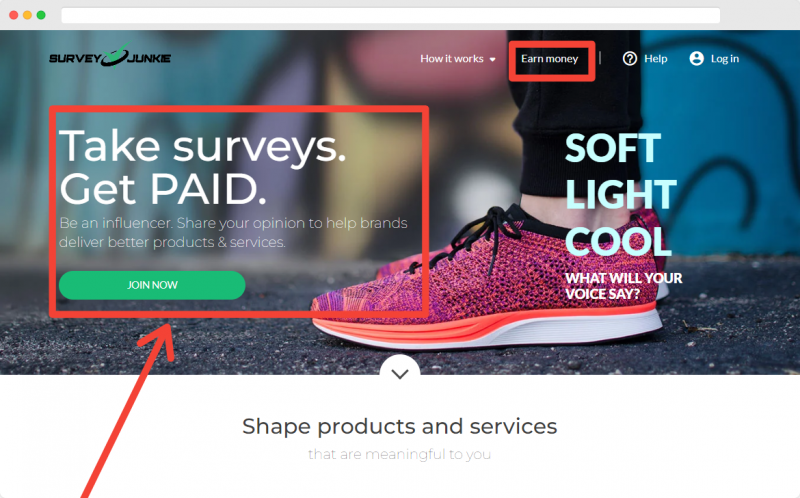Expand the How it works dropdown arrow
This screenshot has height=498, width=800.
tap(492, 60)
